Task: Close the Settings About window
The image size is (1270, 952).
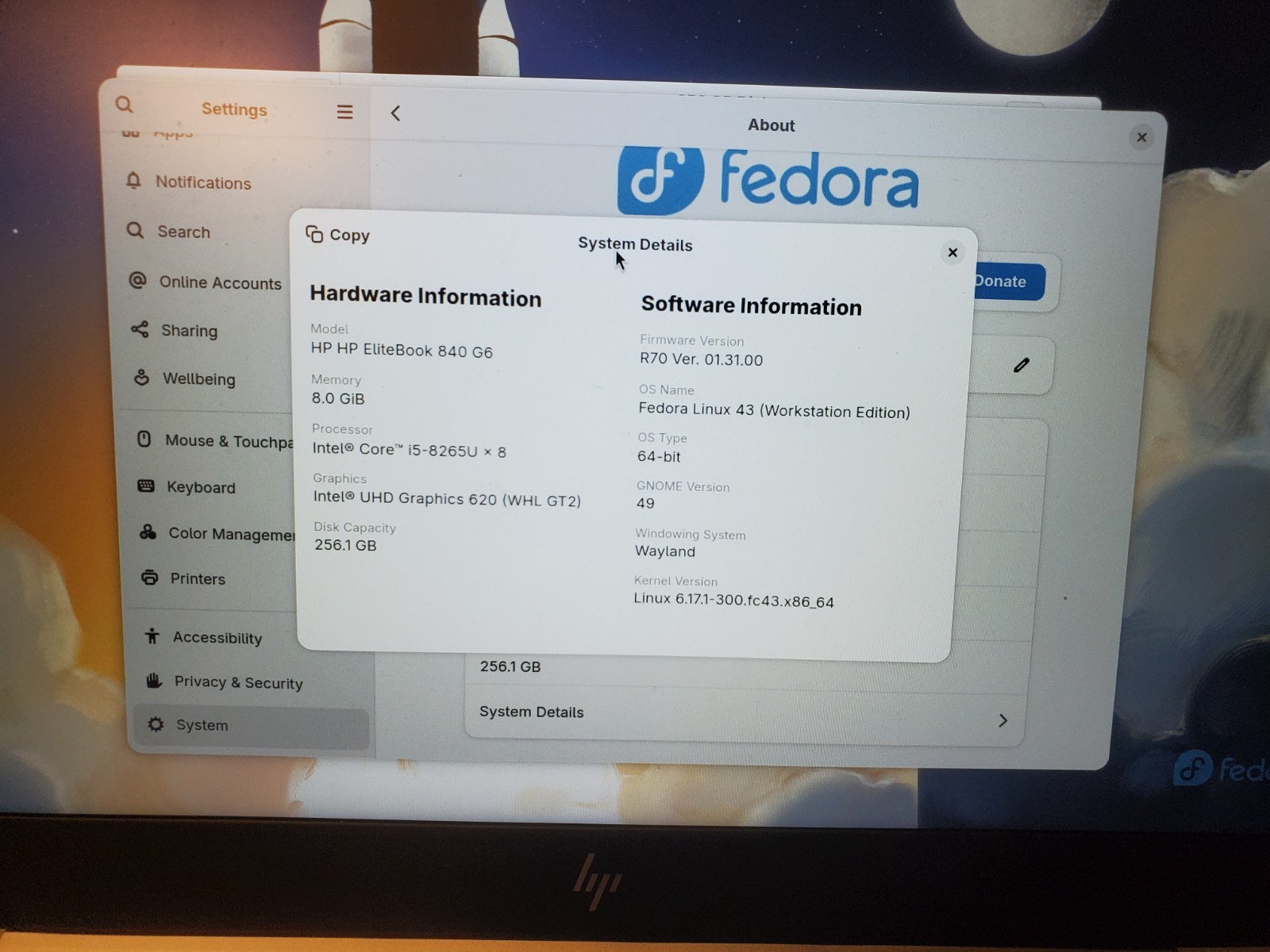Action: (1141, 137)
